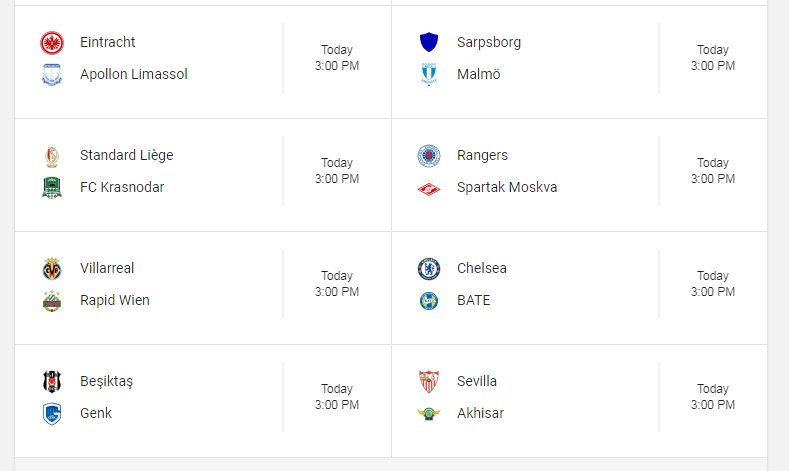Click the Malmö club crest
Viewport: 789px width, 471px height.
429,74
